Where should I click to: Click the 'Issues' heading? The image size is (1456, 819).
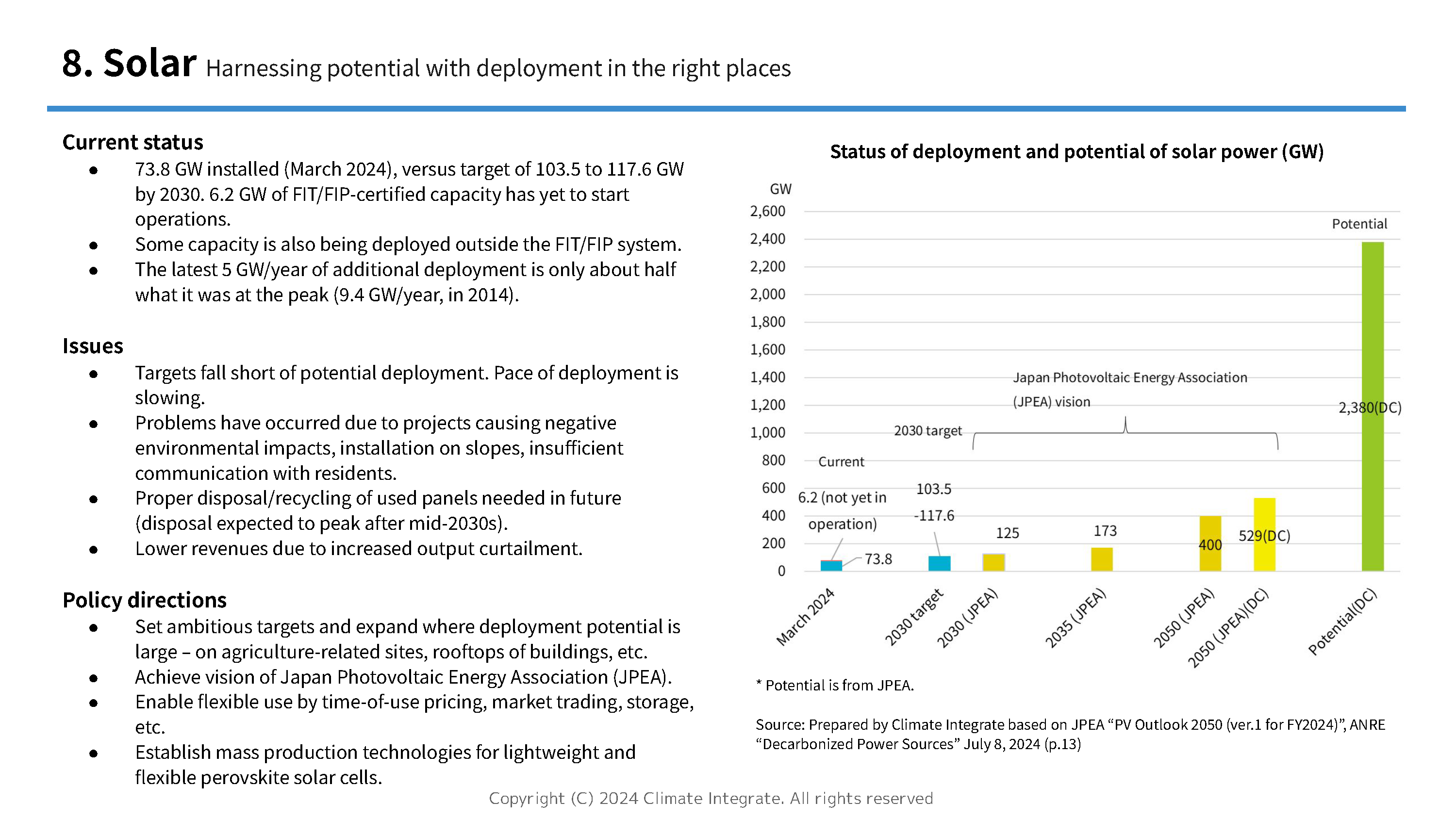(93, 345)
